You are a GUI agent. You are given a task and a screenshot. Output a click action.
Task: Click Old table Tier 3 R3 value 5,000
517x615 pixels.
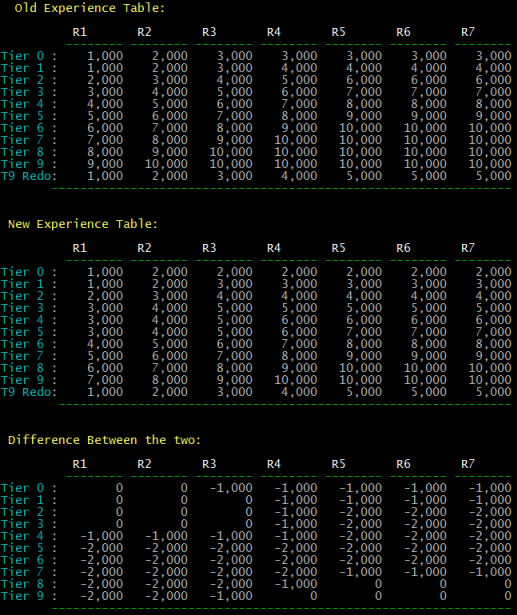coord(235,92)
